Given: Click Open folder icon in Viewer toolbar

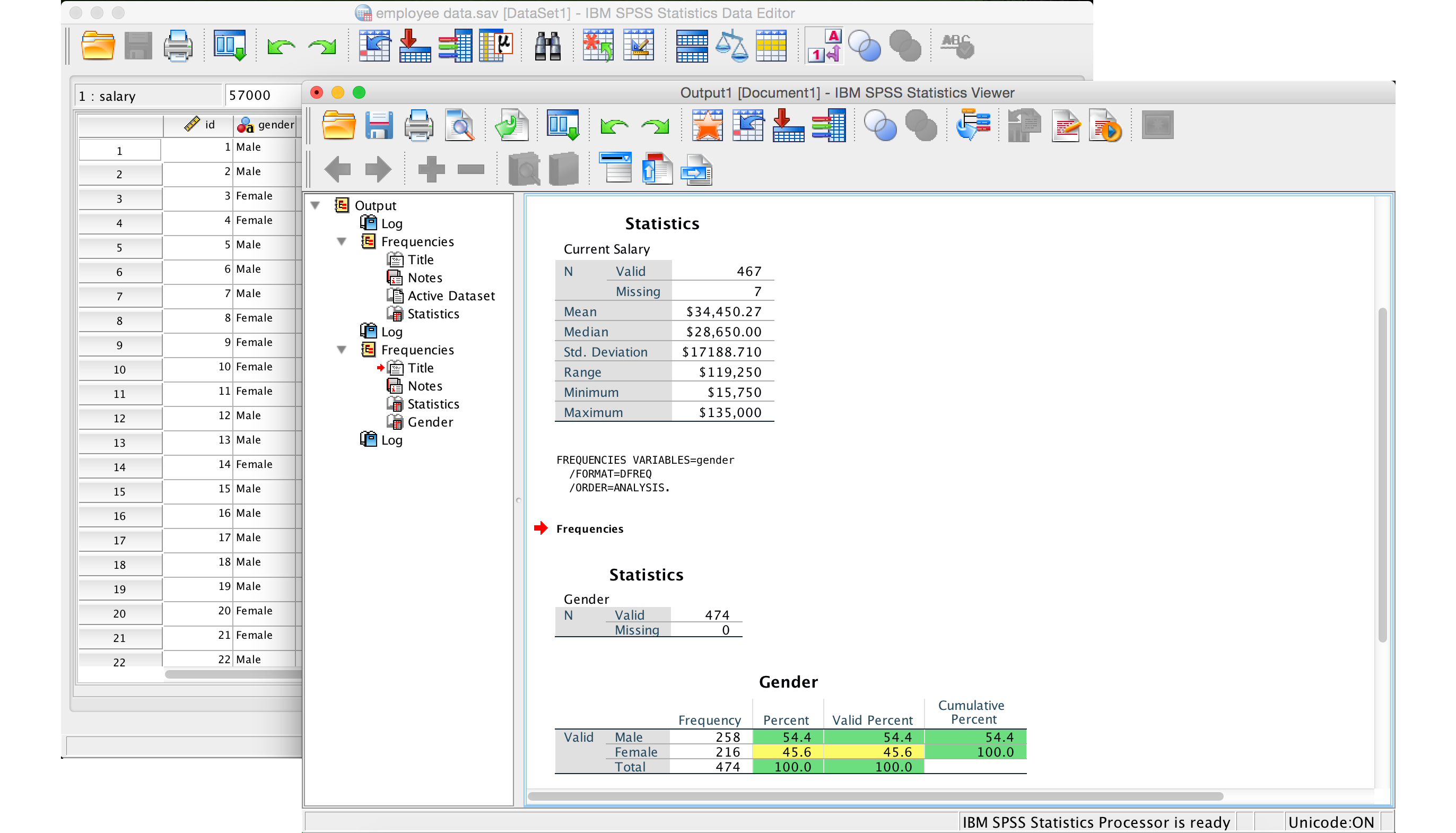Looking at the screenshot, I should tap(338, 125).
